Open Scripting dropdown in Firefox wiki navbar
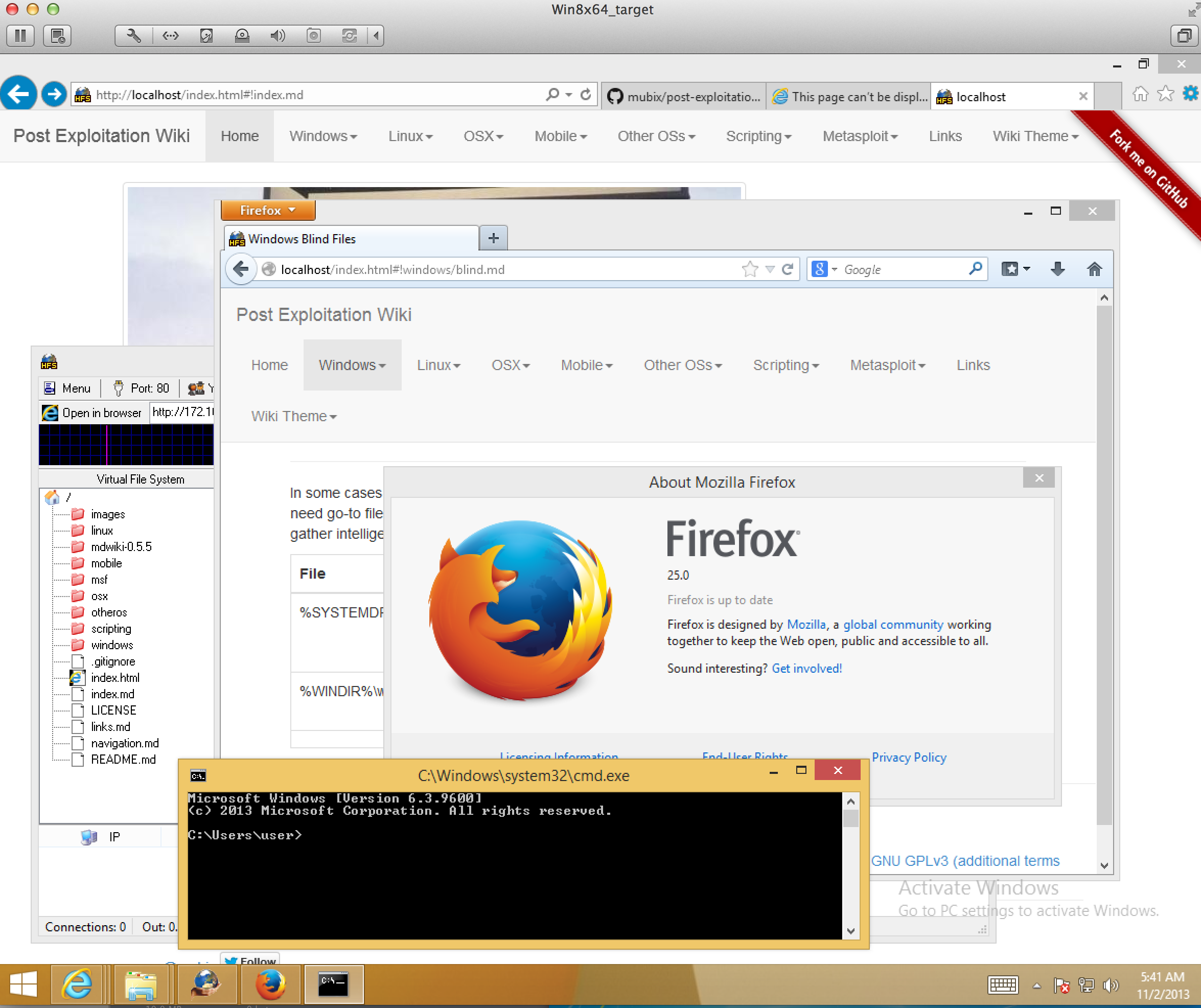Viewport: 1201px width, 1008px height. tap(786, 365)
